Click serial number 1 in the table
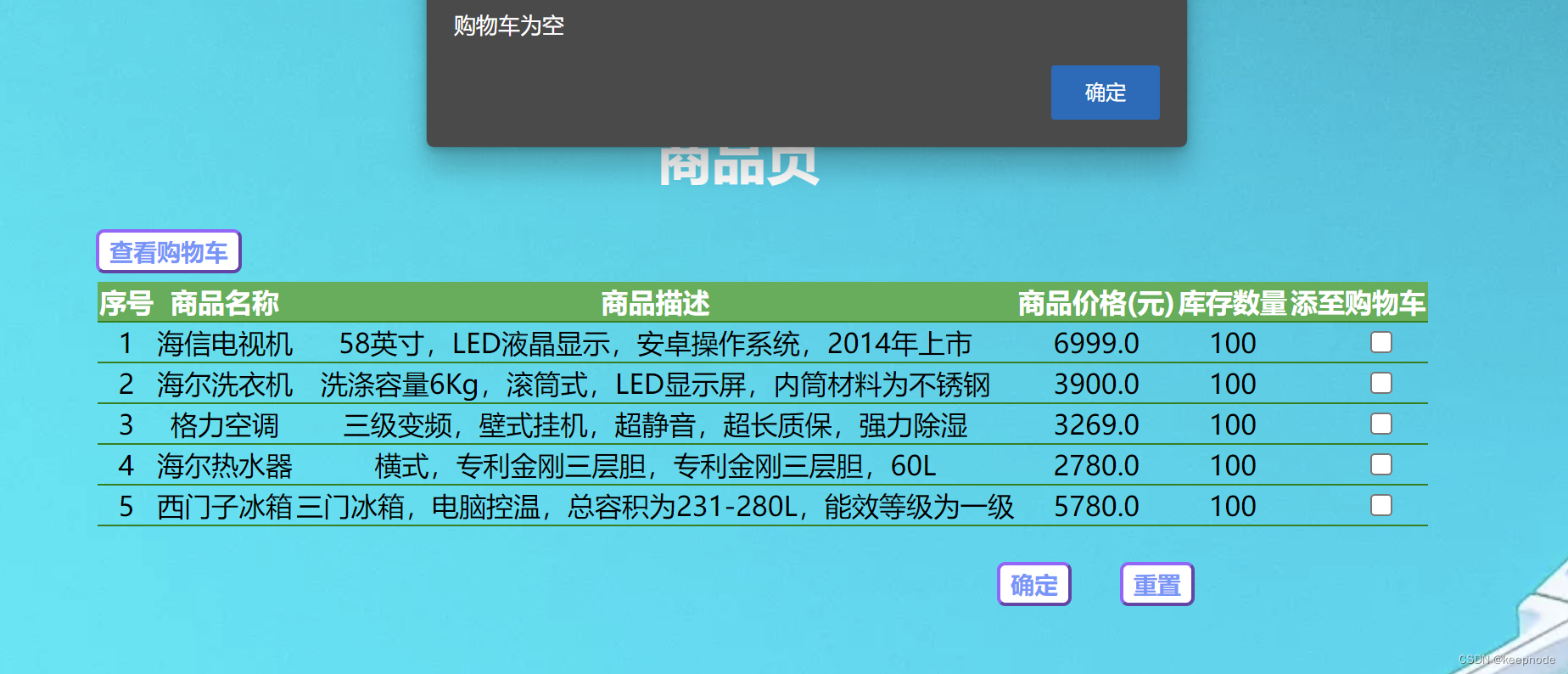Viewport: 1568px width, 674px height. point(126,344)
